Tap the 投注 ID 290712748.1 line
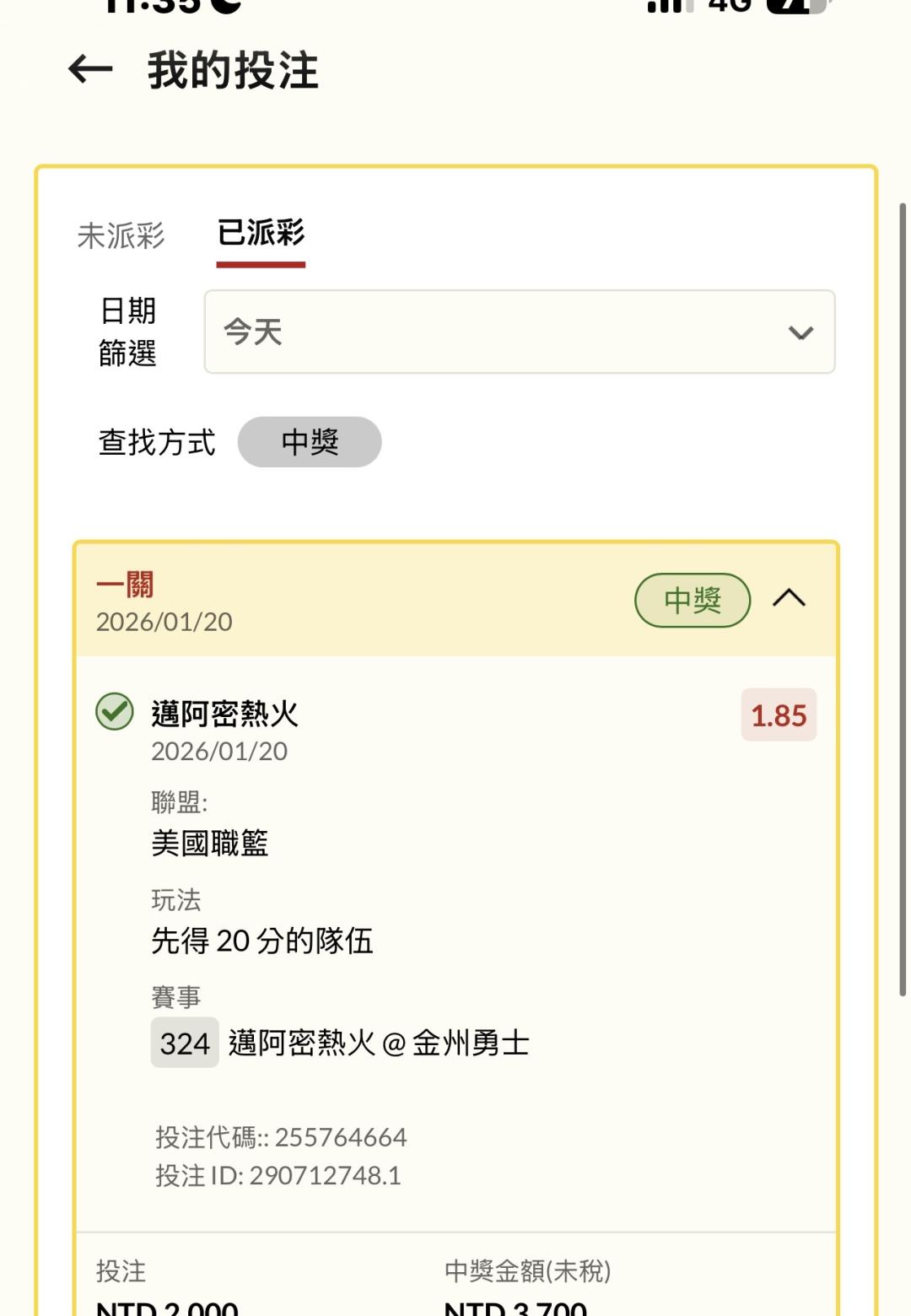 278,1175
